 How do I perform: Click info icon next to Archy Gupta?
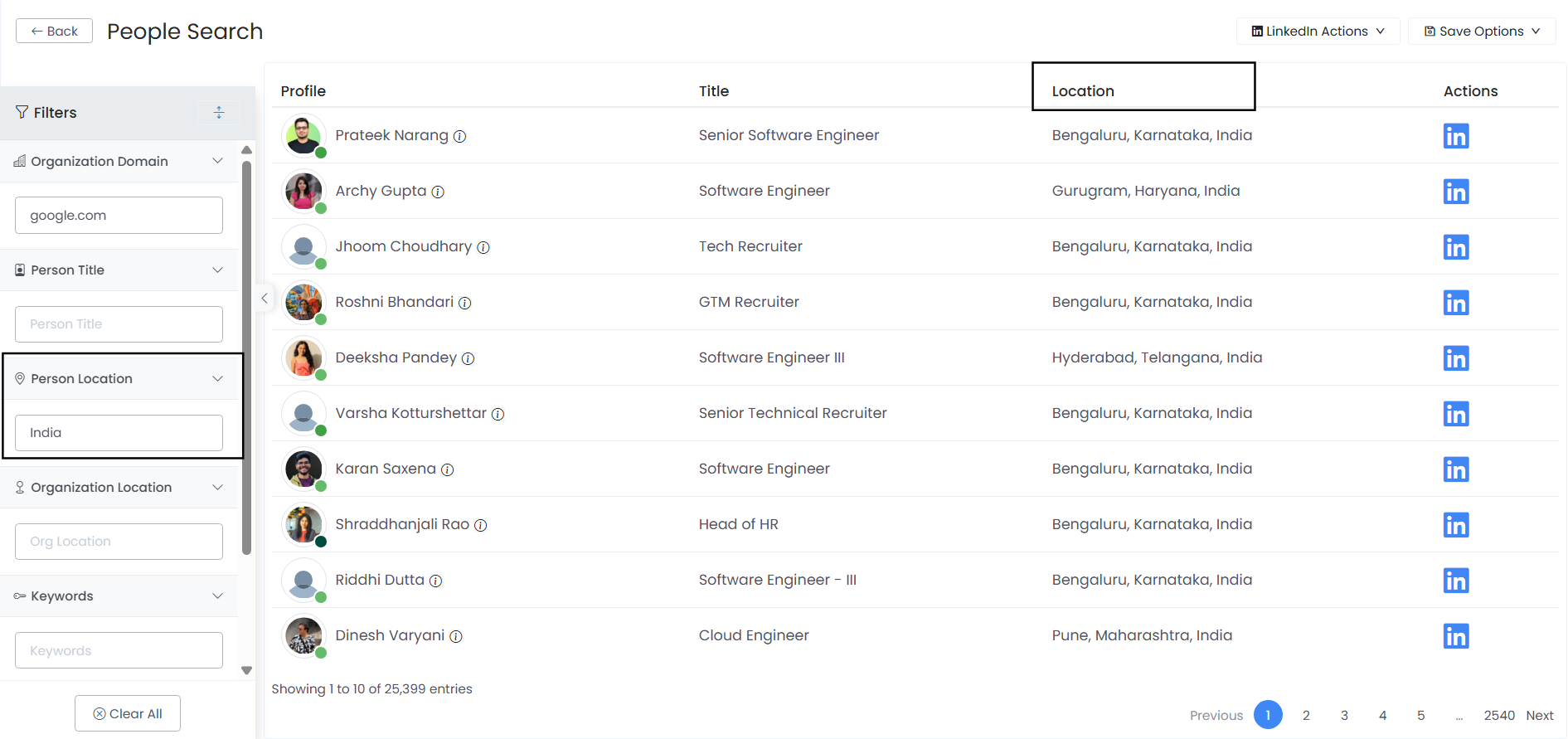(x=438, y=192)
